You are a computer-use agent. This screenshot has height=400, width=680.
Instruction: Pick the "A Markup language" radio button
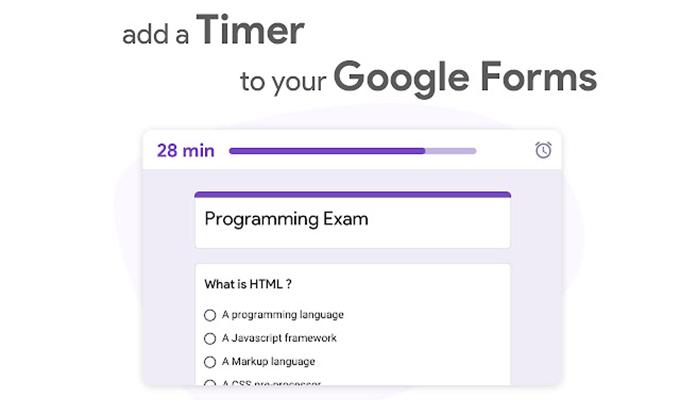[210, 362]
